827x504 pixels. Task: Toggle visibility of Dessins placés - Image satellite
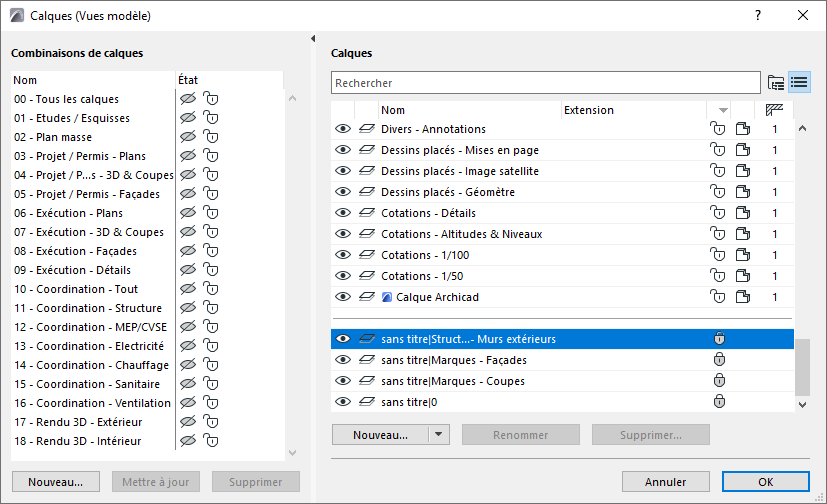point(343,171)
